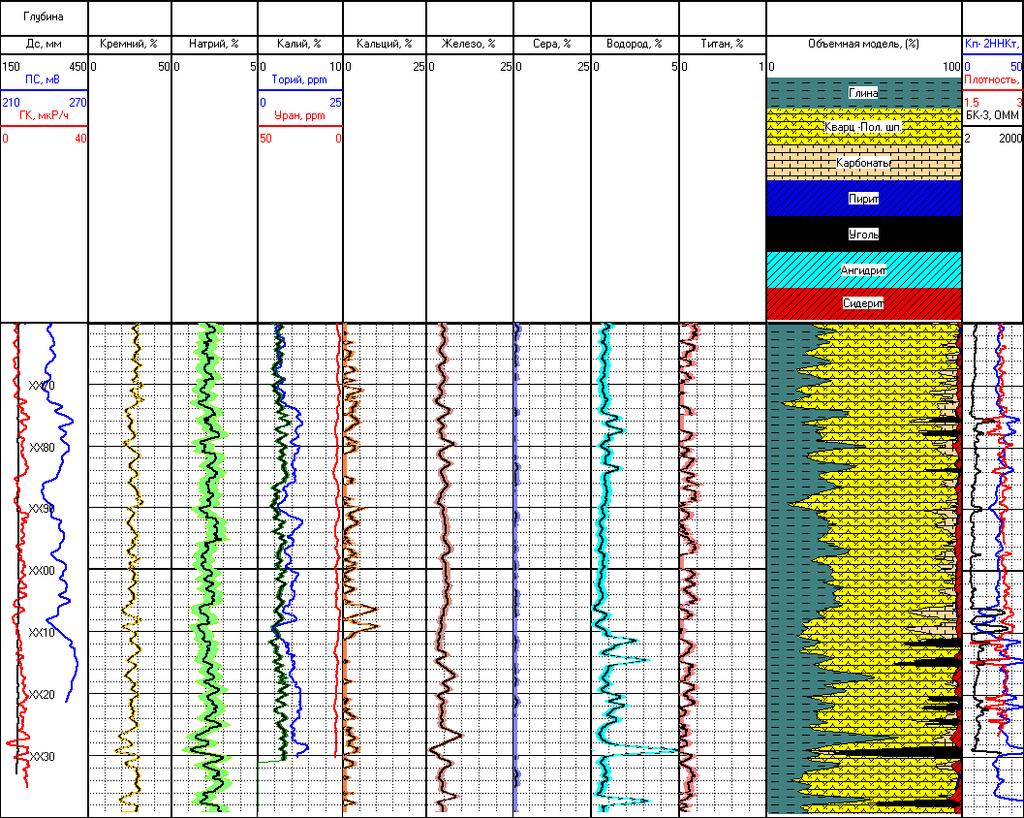This screenshot has width=1024, height=818.
Task: Select the 450 scale maximum for Дс
Action: 77,67
